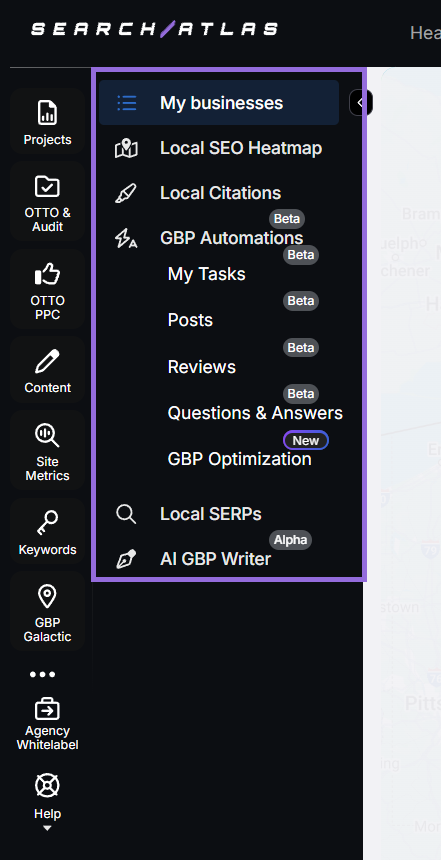
Task: Click the AI GBP Writer pen icon
Action: 126,559
